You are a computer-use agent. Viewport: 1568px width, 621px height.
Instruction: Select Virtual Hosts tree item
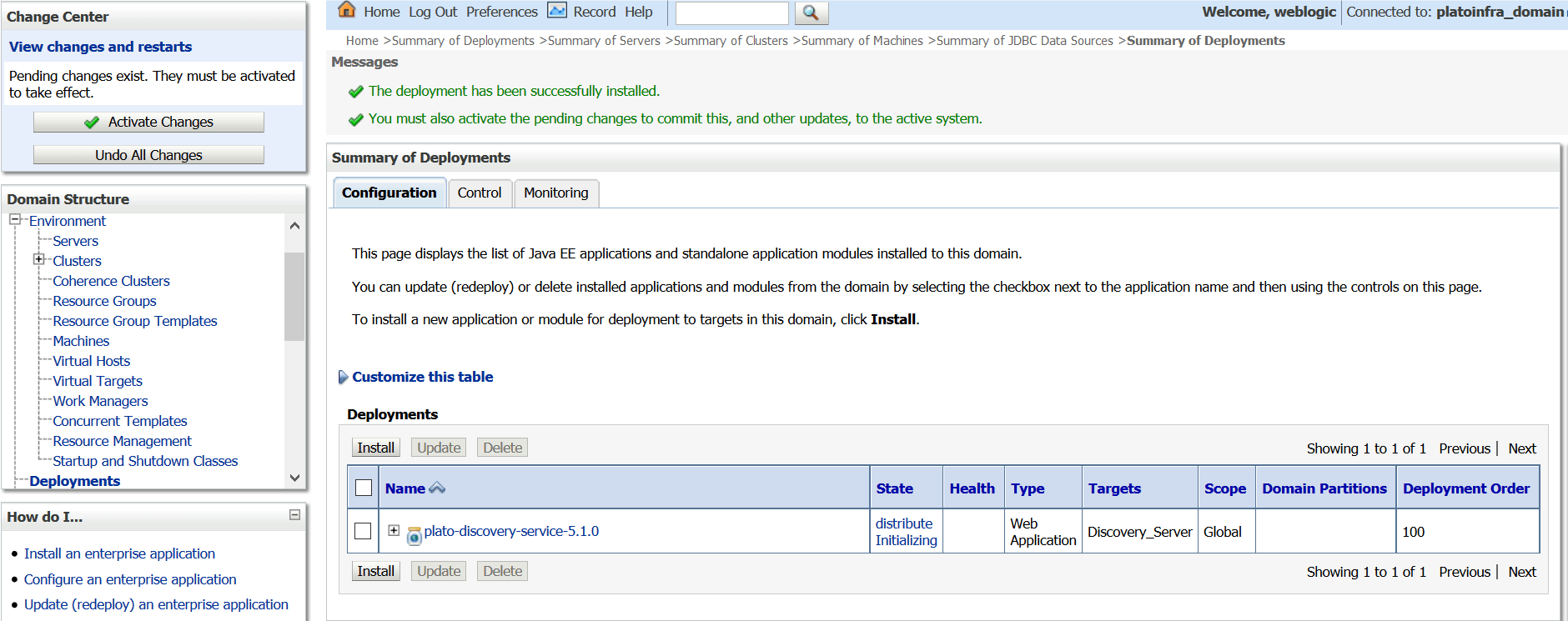(x=91, y=361)
